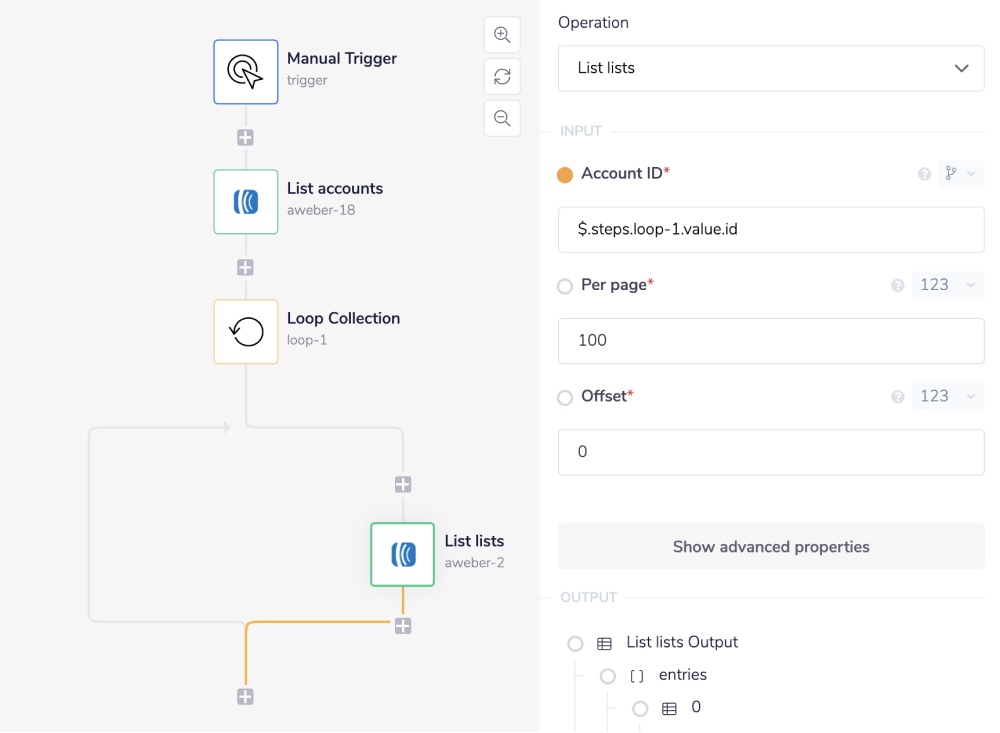The height and width of the screenshot is (733, 1000).
Task: Toggle the Per page connector circle
Action: click(565, 286)
